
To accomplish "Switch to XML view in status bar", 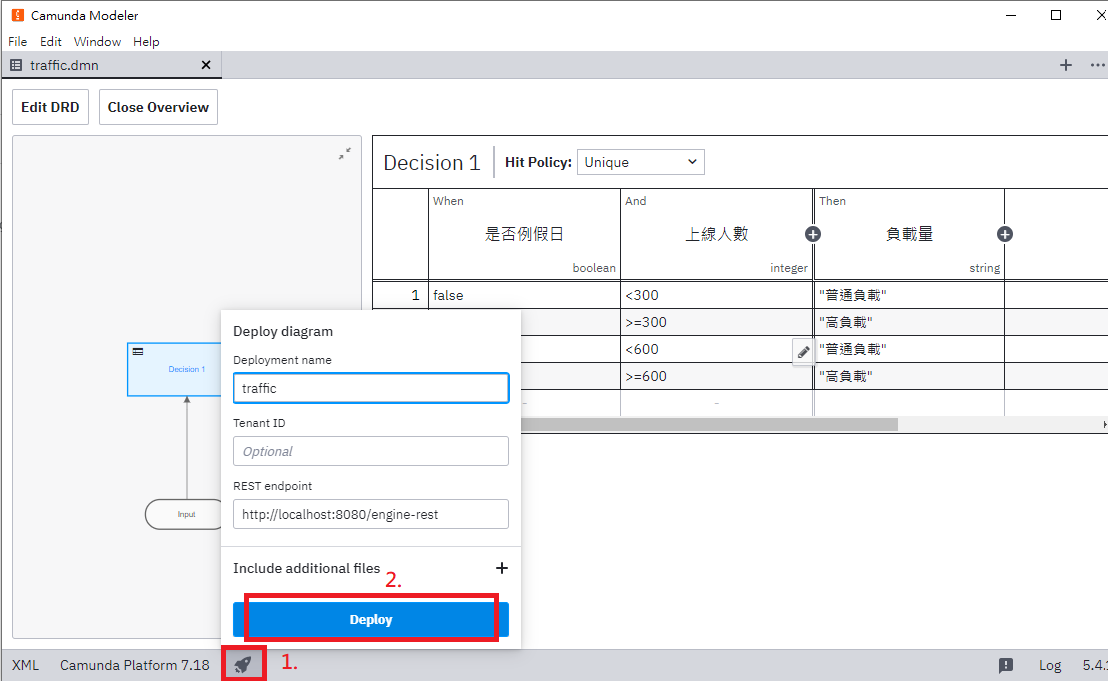I will point(25,665).
